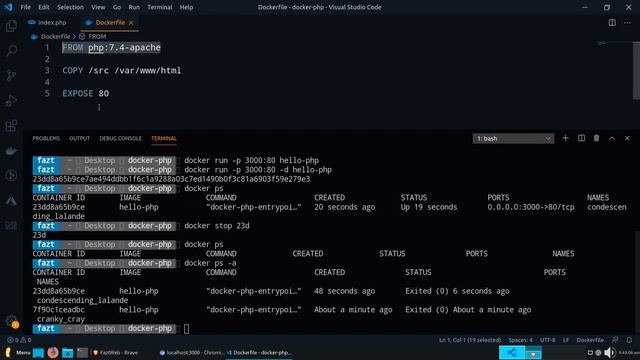Open the Explorer view in the activity bar
Image resolution: width=640 pixels, height=360 pixels.
(x=11, y=26)
